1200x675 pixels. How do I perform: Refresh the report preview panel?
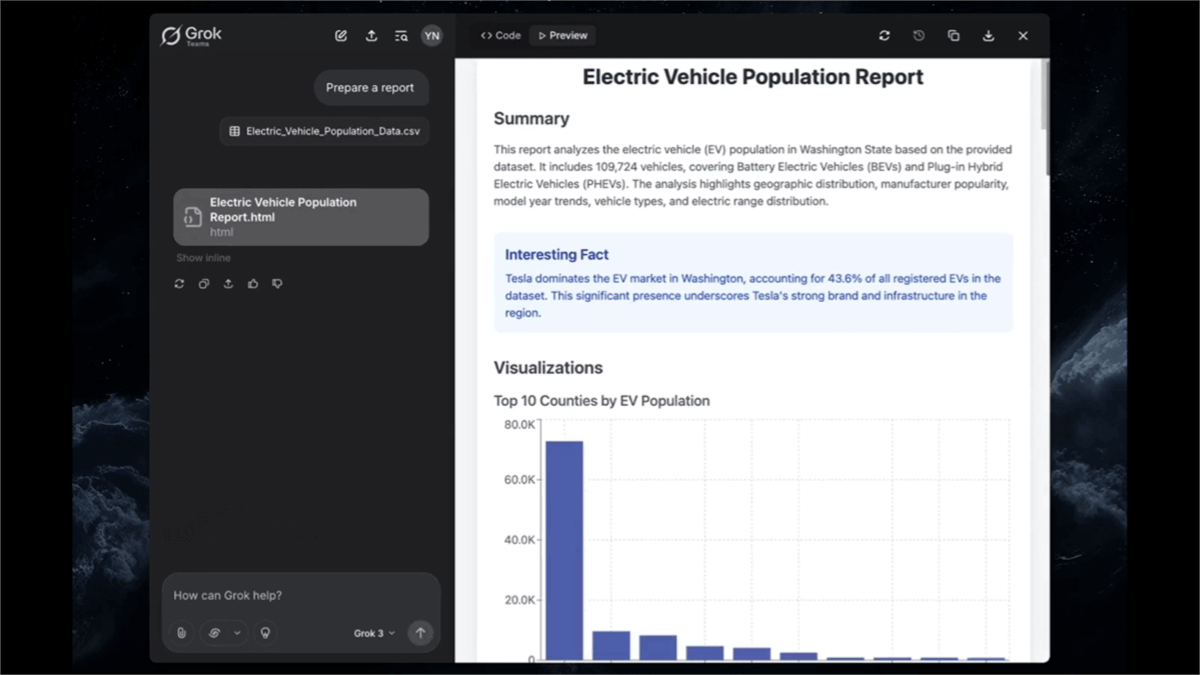(884, 36)
